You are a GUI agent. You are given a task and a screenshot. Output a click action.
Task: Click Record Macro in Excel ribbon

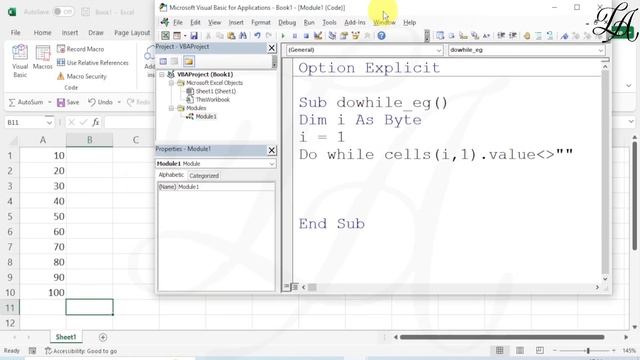click(81, 49)
